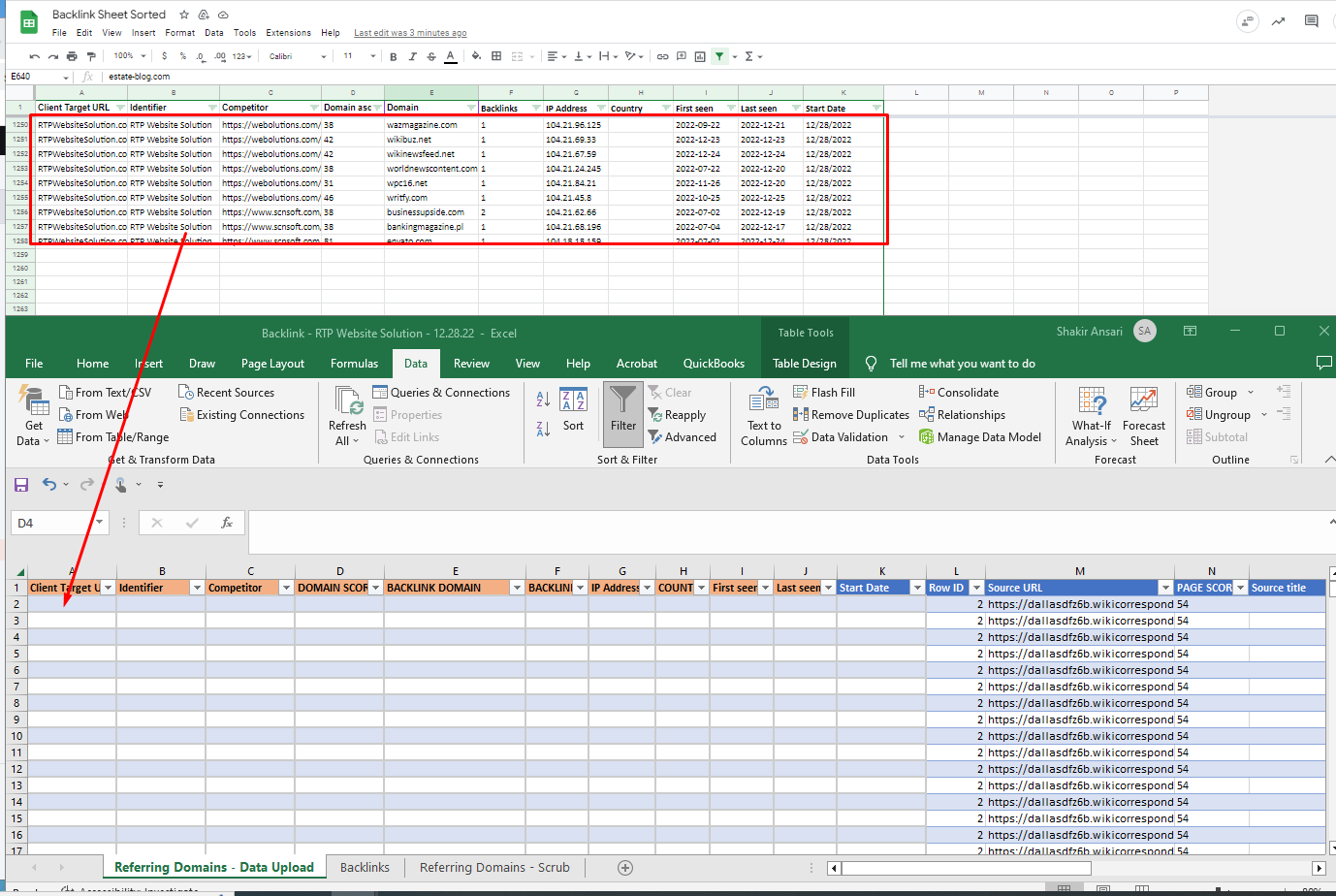Toggle bold formatting in Google Sheets toolbar
The image size is (1336, 896).
pos(393,56)
